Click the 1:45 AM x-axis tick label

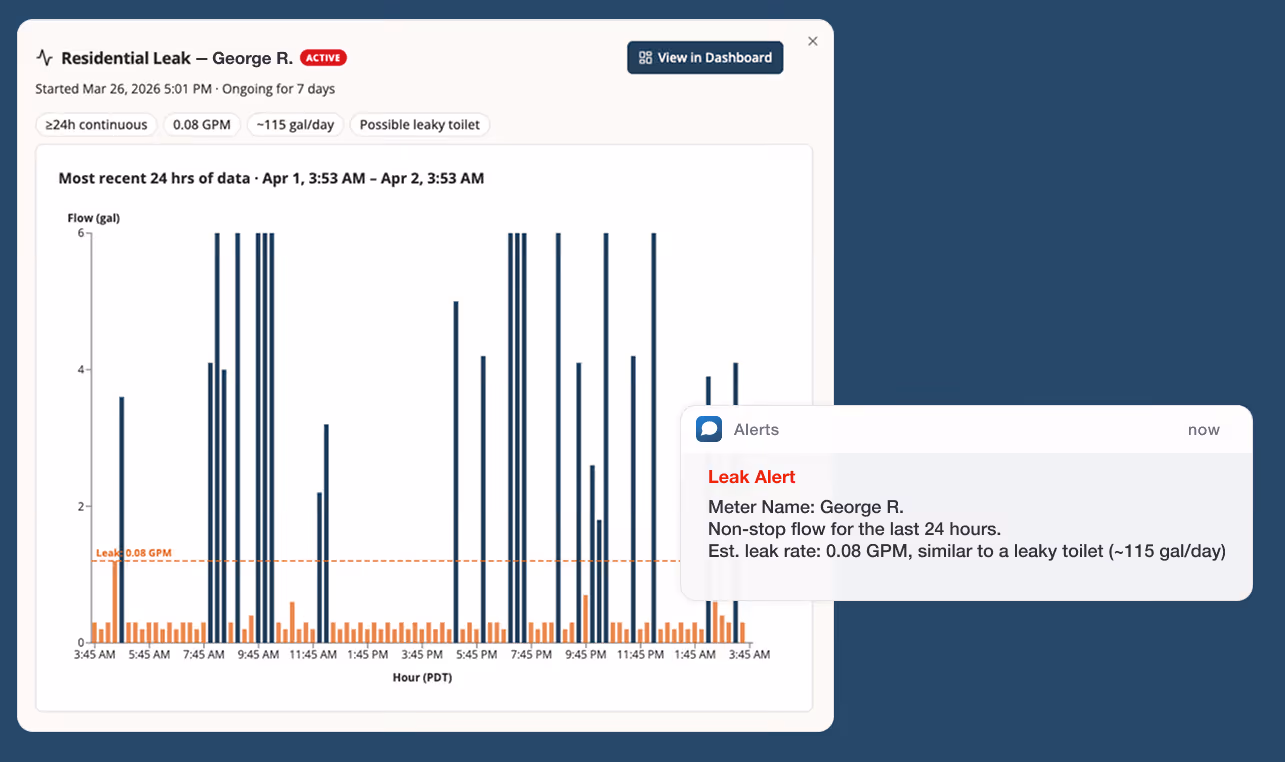tap(694, 655)
